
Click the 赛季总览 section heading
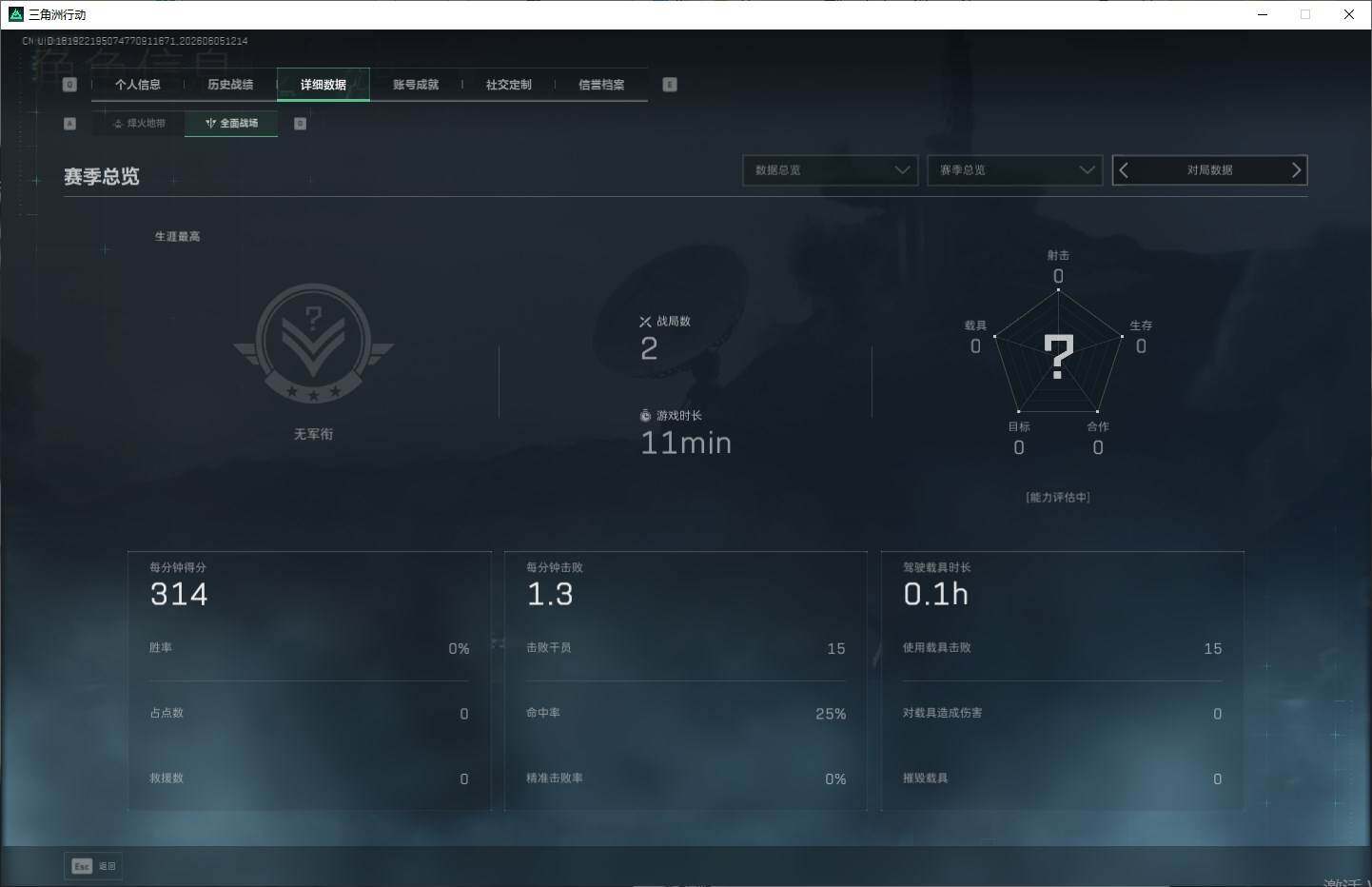(102, 177)
